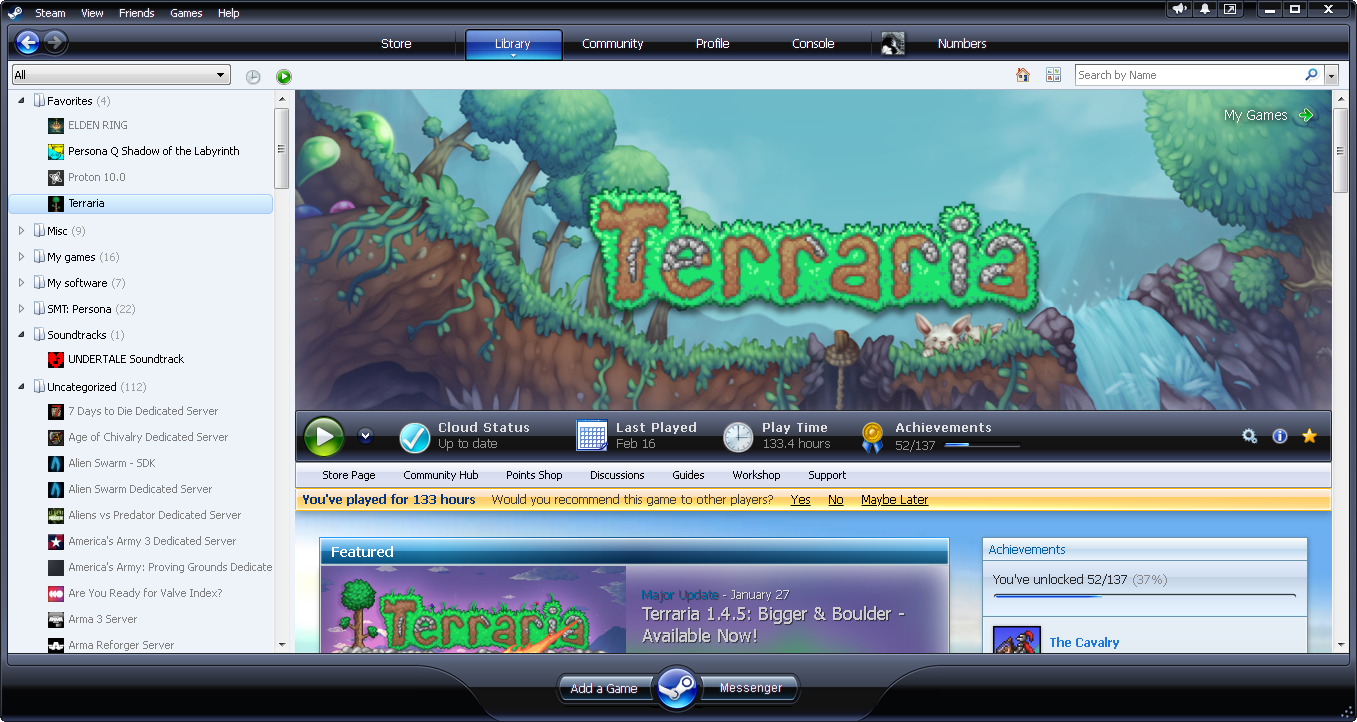Click the green arrow beside My Games
This screenshot has height=722, width=1357.
click(1305, 115)
